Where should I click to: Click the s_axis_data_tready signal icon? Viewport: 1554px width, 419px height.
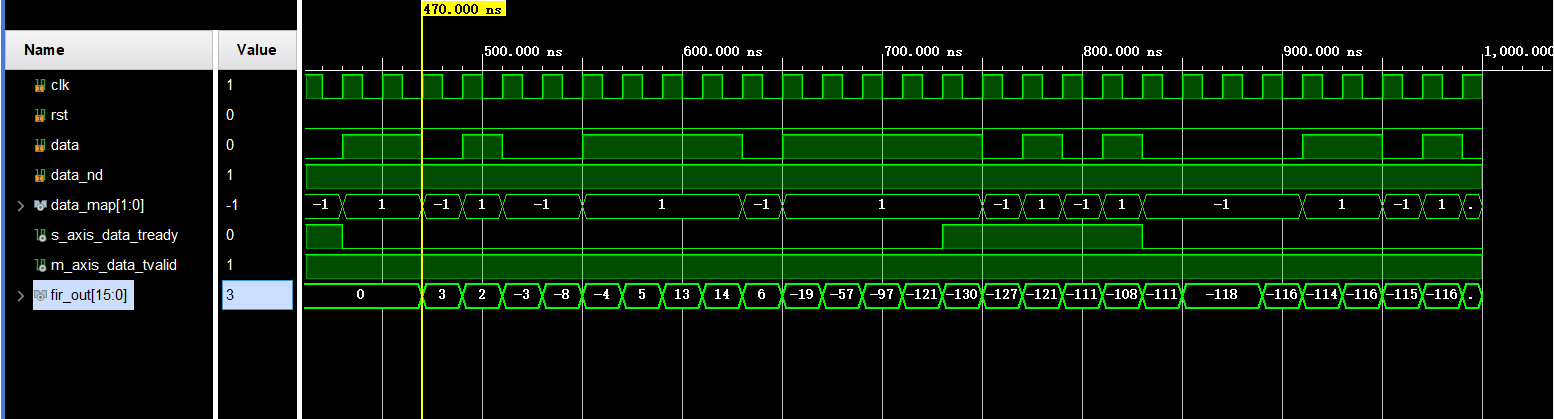coord(40,236)
